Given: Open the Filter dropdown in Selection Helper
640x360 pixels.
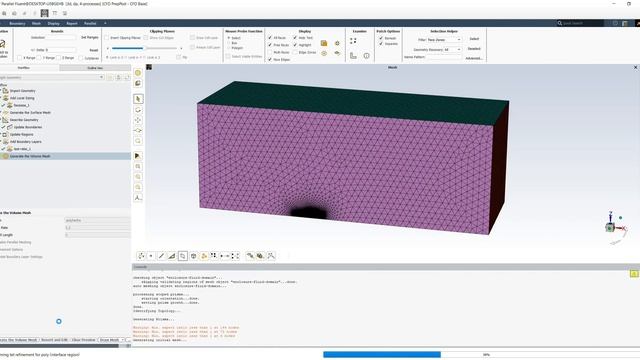Looking at the screenshot, I should [444, 40].
